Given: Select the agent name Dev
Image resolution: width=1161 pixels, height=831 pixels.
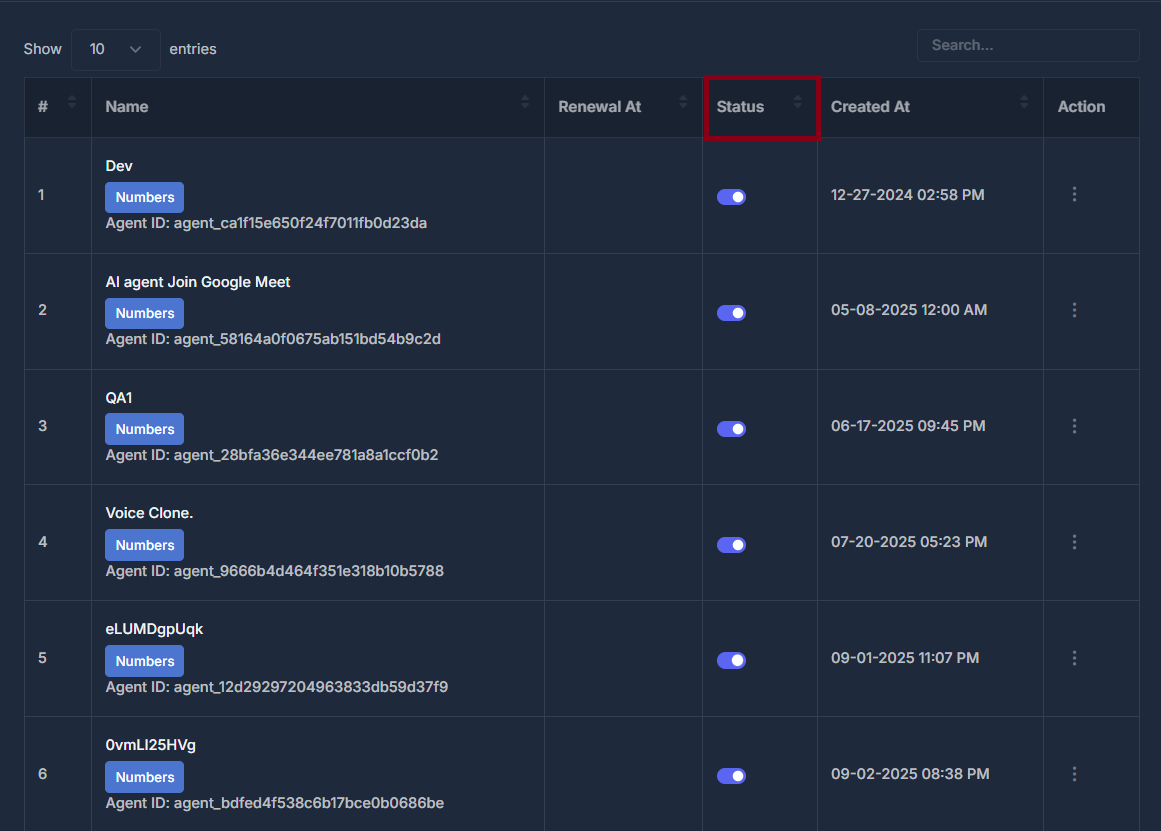Looking at the screenshot, I should point(118,166).
